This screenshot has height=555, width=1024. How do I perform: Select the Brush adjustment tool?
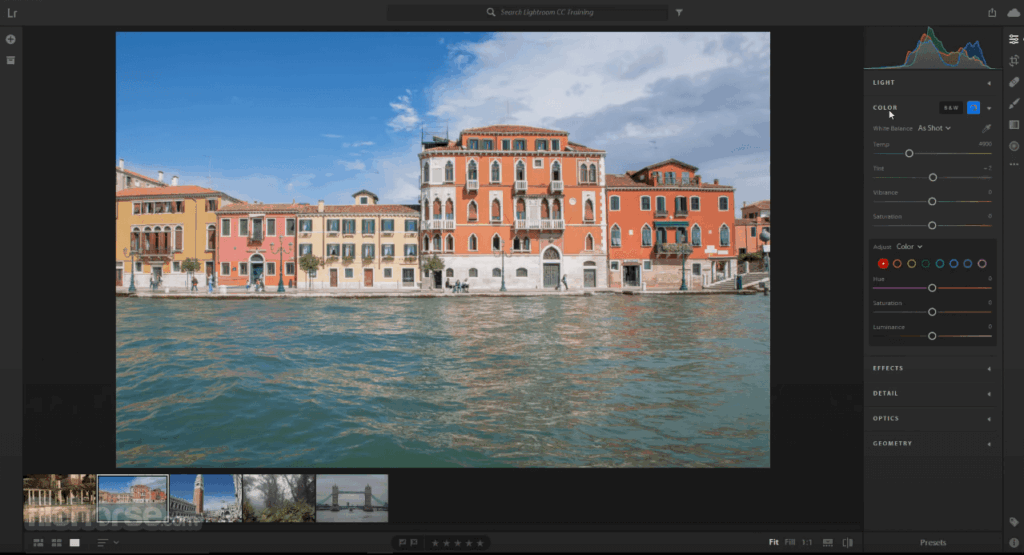pos(1014,103)
